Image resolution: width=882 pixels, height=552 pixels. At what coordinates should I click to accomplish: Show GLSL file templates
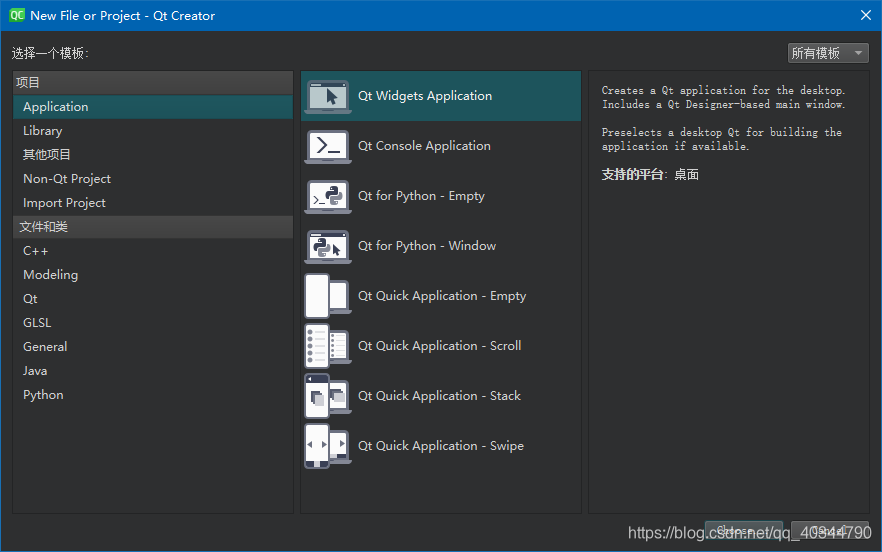point(152,323)
